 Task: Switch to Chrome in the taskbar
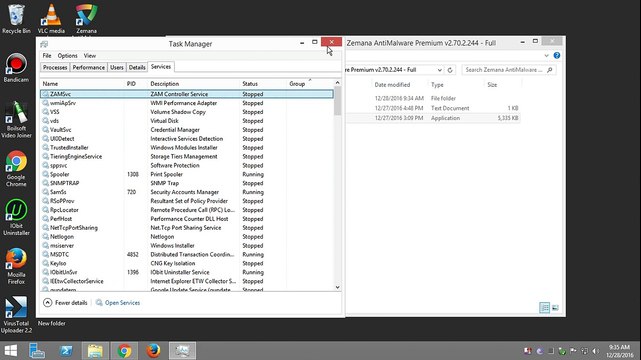pos(124,351)
